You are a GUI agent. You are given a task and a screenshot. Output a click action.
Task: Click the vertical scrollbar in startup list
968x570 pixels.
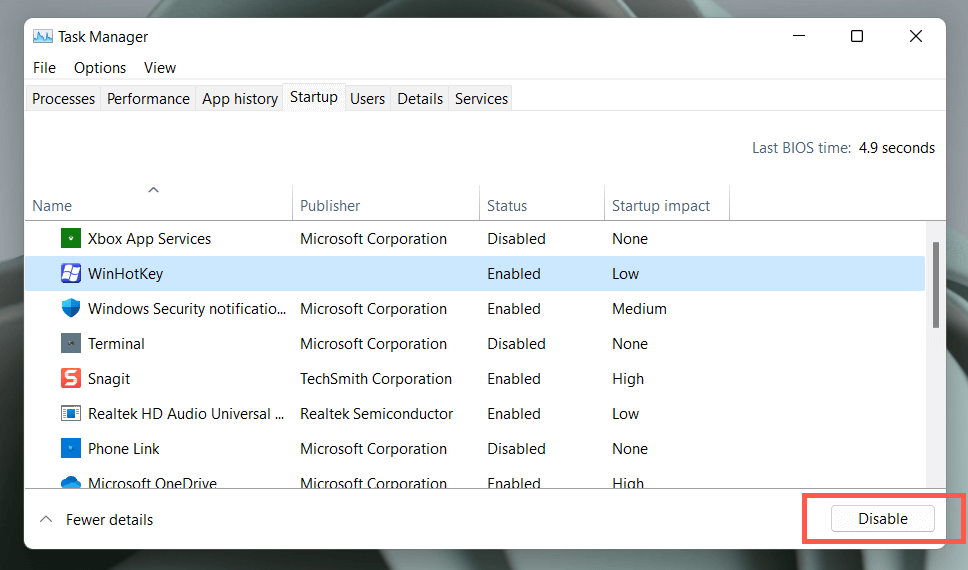coord(936,285)
